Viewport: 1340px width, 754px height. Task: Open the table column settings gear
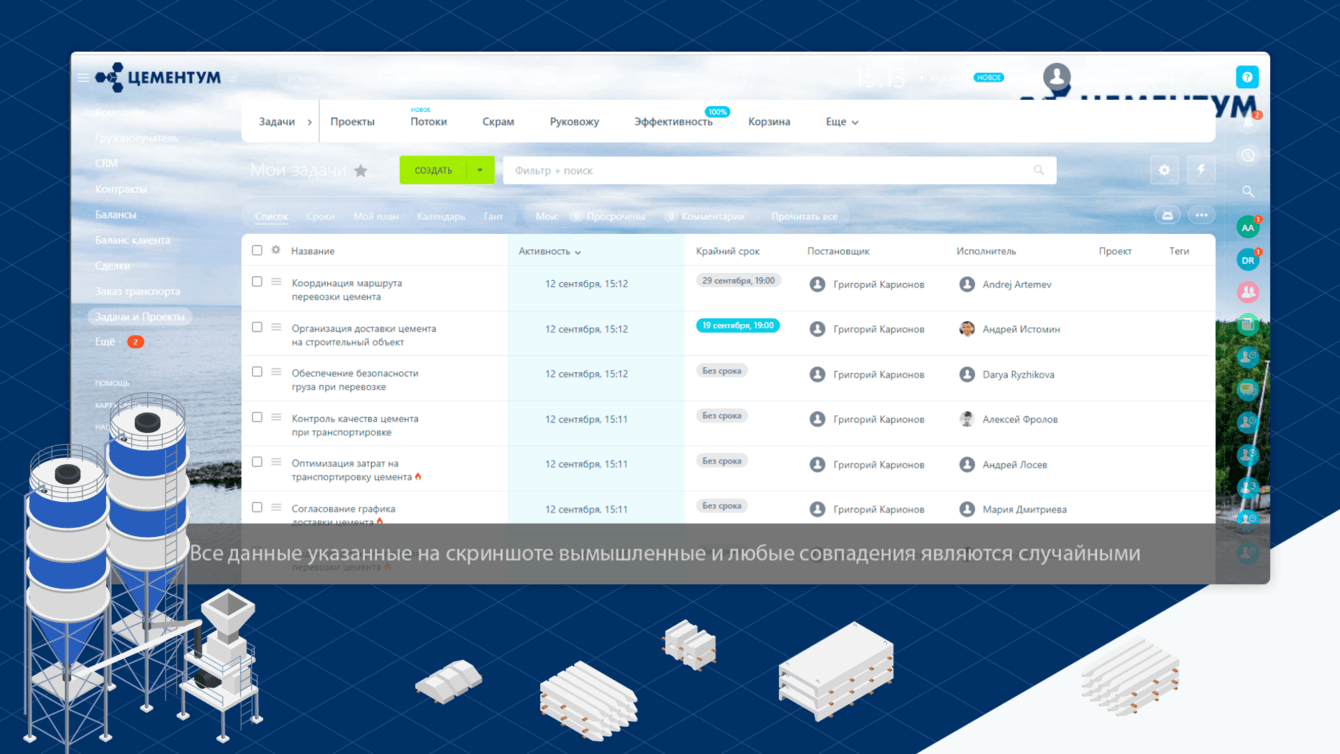(x=276, y=250)
